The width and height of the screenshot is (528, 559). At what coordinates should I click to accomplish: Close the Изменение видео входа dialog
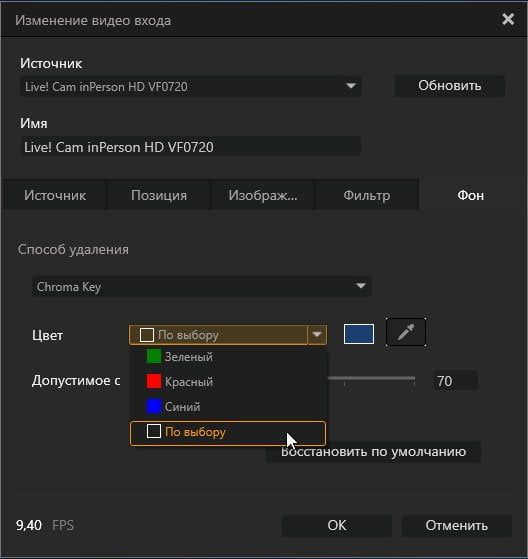click(x=508, y=19)
